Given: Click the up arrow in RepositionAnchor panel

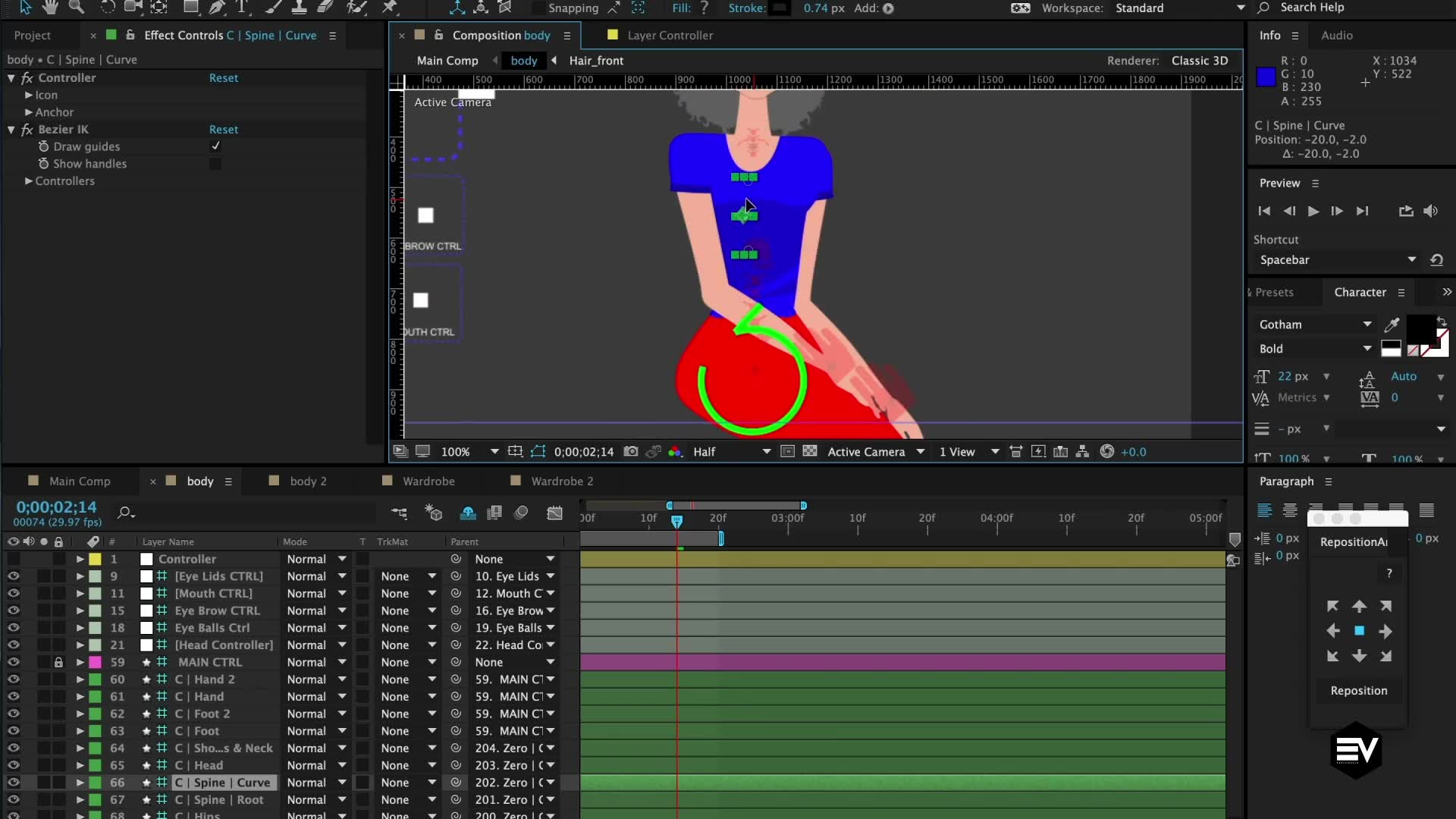Looking at the screenshot, I should [x=1359, y=606].
